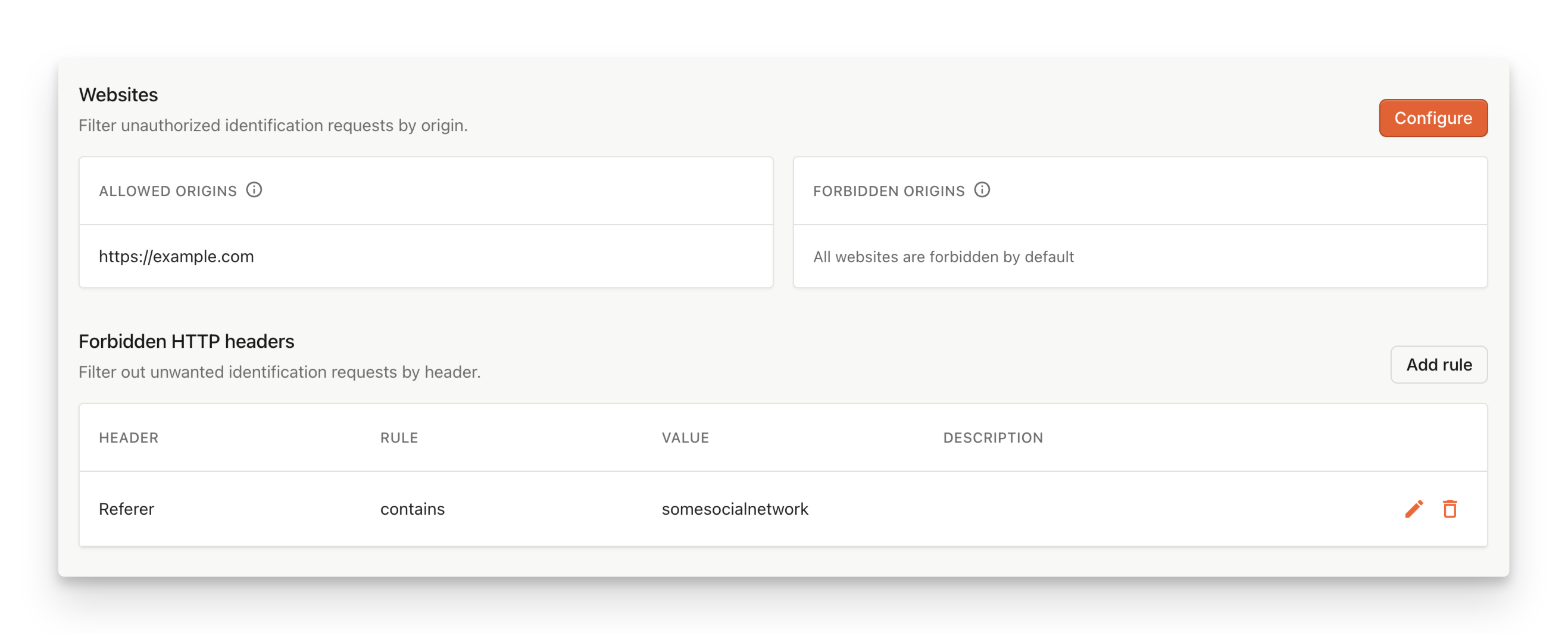The height and width of the screenshot is (635, 1568).
Task: Delete the Referer rule with trash icon
Action: 1451,509
